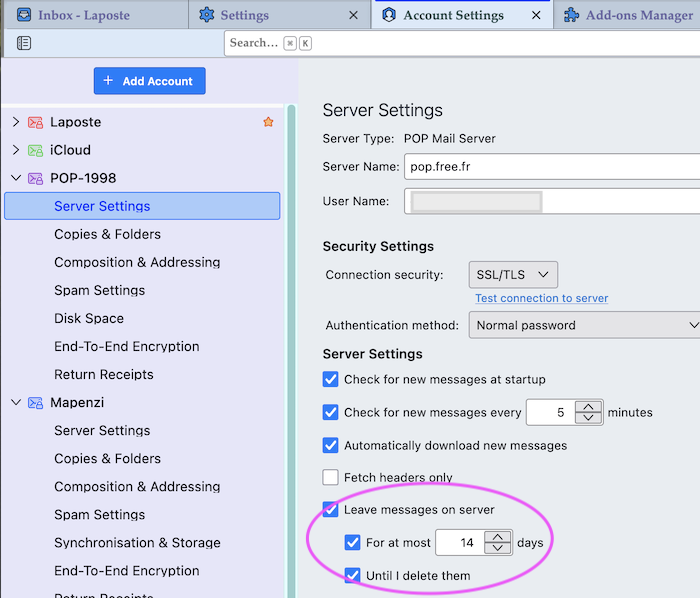Toggle Leave messages on server
The width and height of the screenshot is (700, 598).
[330, 510]
